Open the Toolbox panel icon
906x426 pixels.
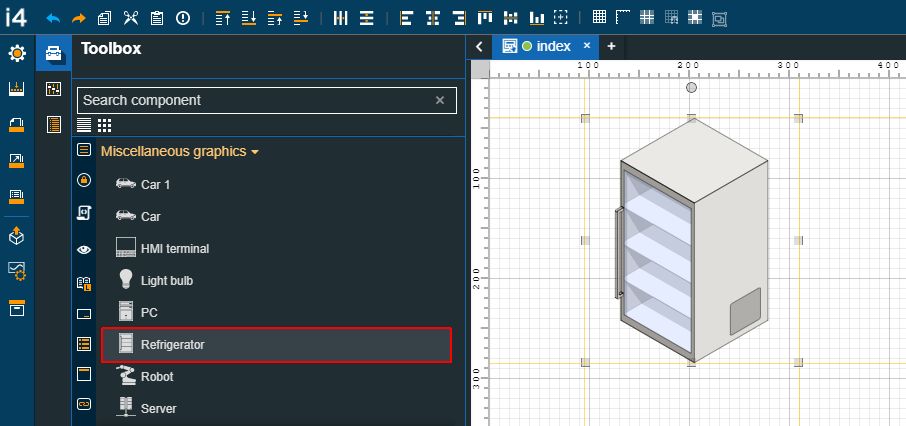pyautogui.click(x=54, y=54)
